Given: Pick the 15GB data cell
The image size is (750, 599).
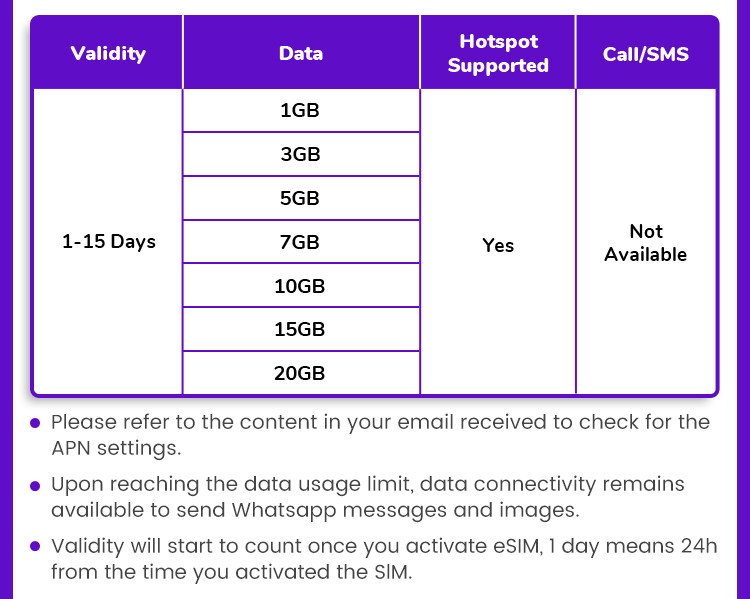Looking at the screenshot, I should pyautogui.click(x=301, y=329).
